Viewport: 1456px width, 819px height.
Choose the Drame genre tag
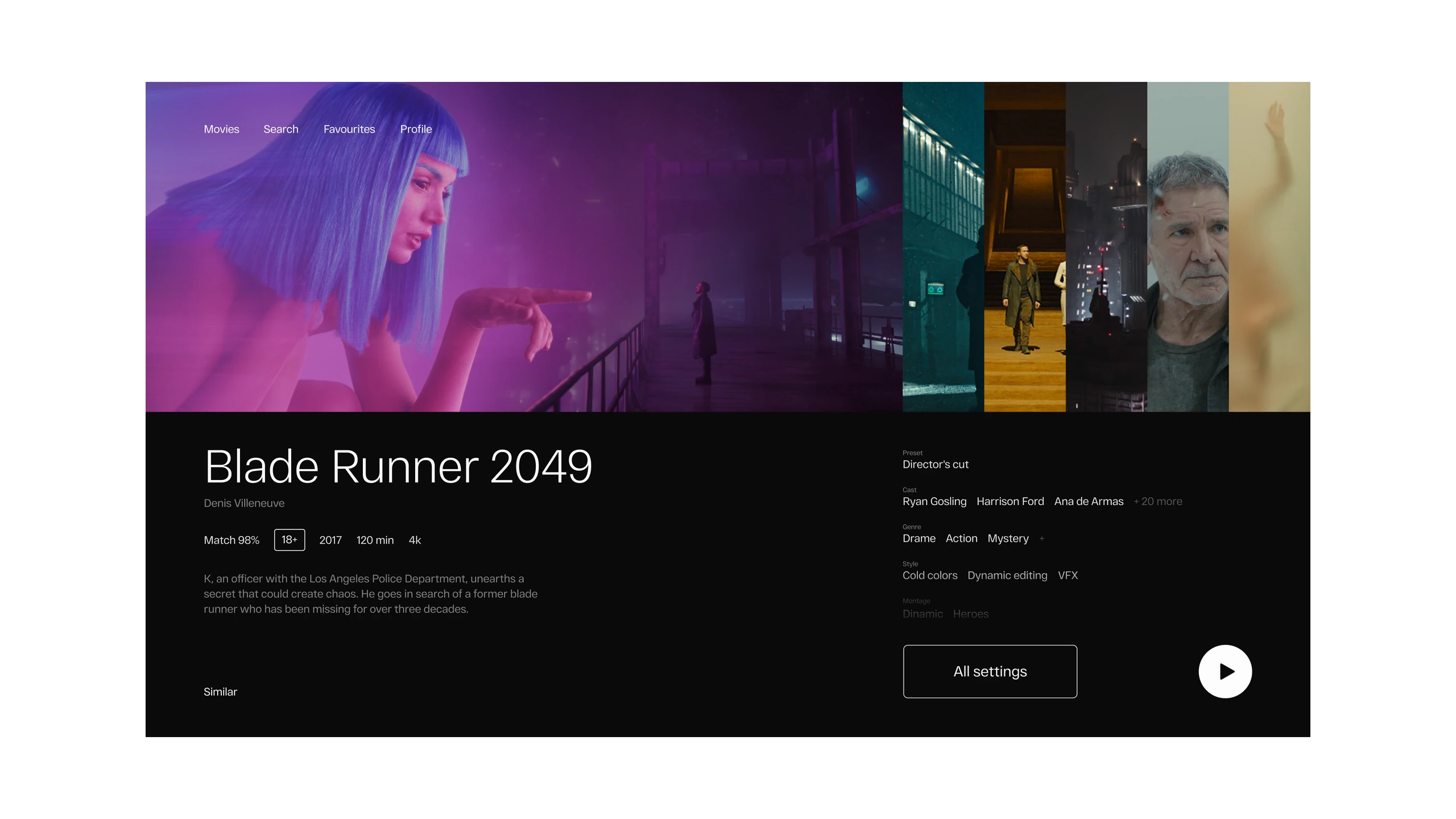(919, 538)
